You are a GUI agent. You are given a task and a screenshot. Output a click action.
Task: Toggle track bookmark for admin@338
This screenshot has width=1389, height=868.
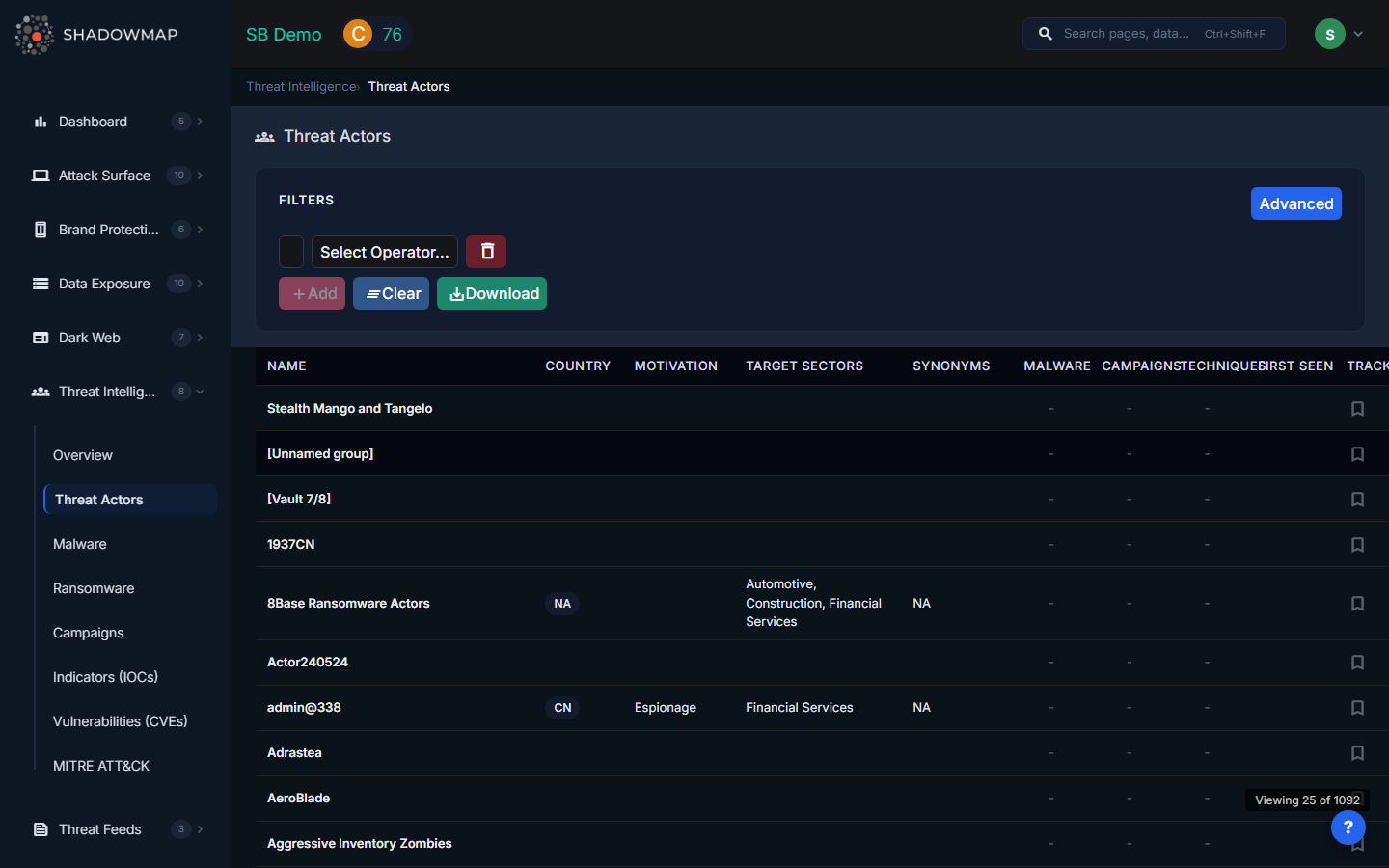(1357, 708)
